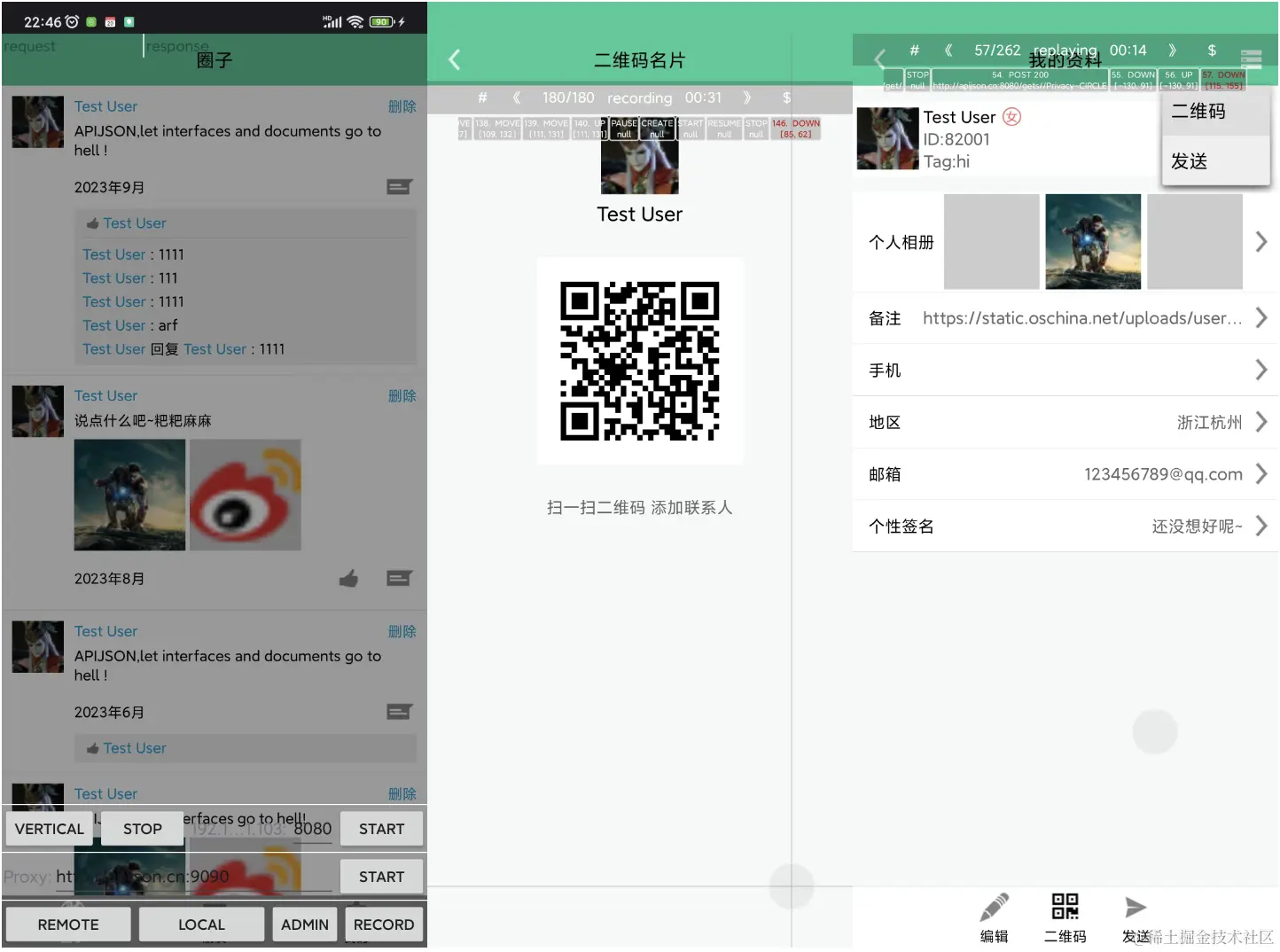The height and width of the screenshot is (952, 1280).
Task: Select the RESUME null event chip
Action: point(724,129)
